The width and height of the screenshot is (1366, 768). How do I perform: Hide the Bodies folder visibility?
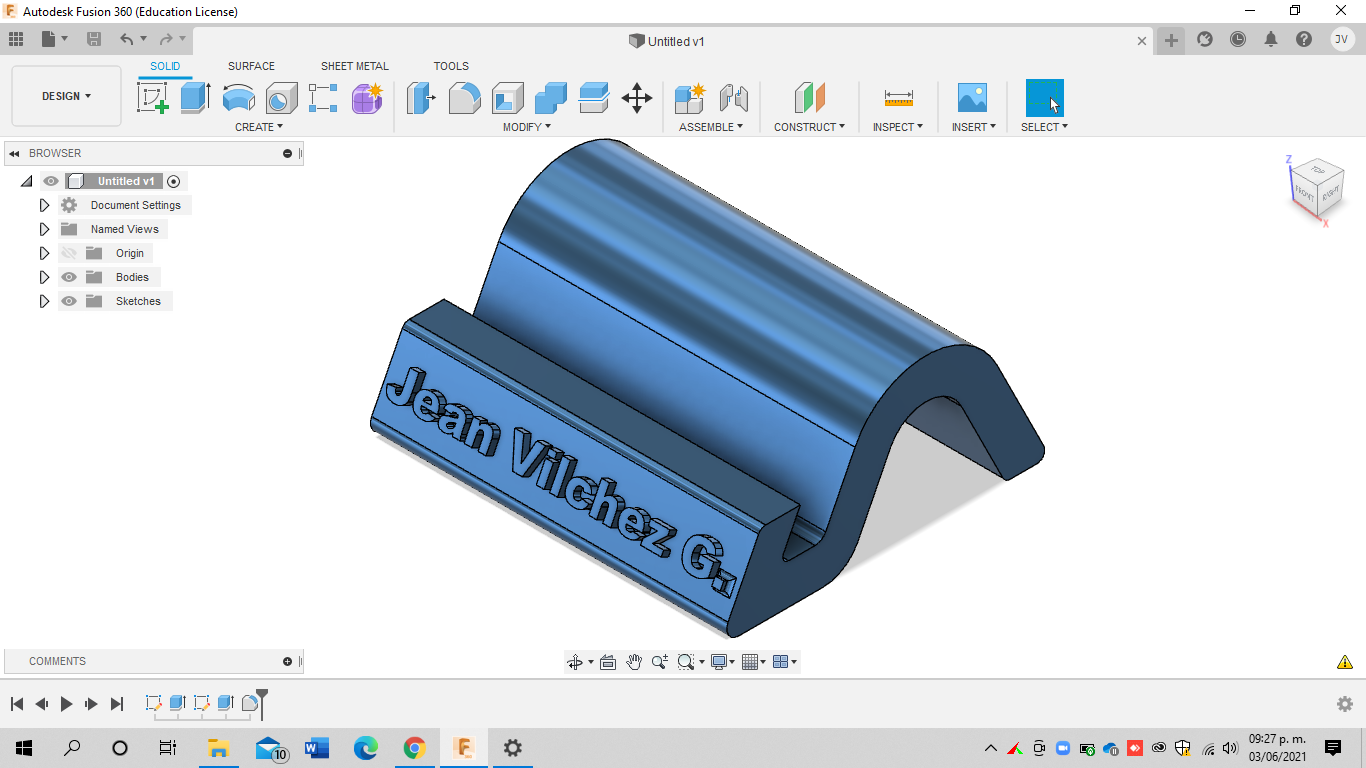pyautogui.click(x=68, y=277)
